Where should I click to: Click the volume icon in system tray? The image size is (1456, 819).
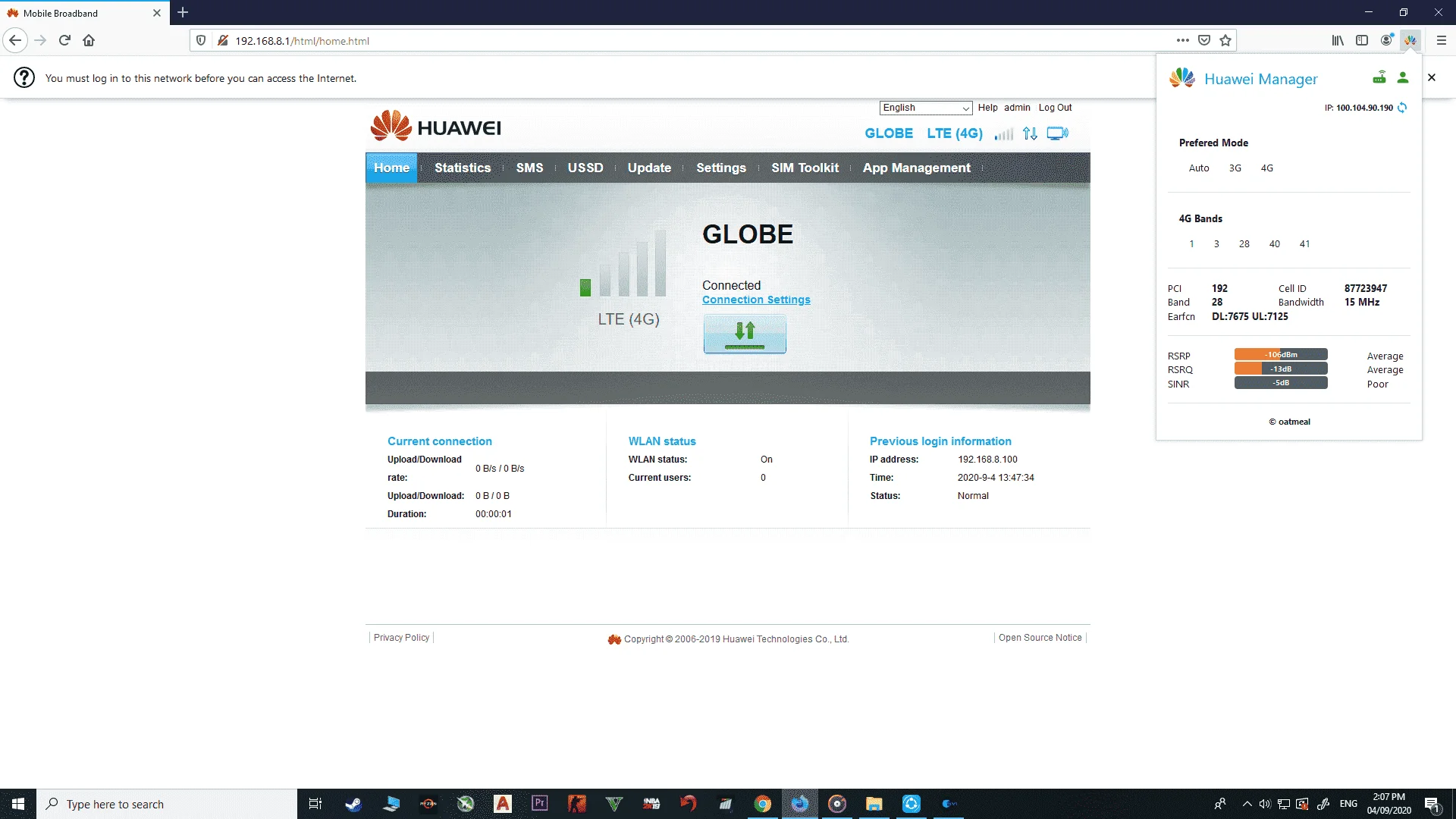tap(1265, 804)
